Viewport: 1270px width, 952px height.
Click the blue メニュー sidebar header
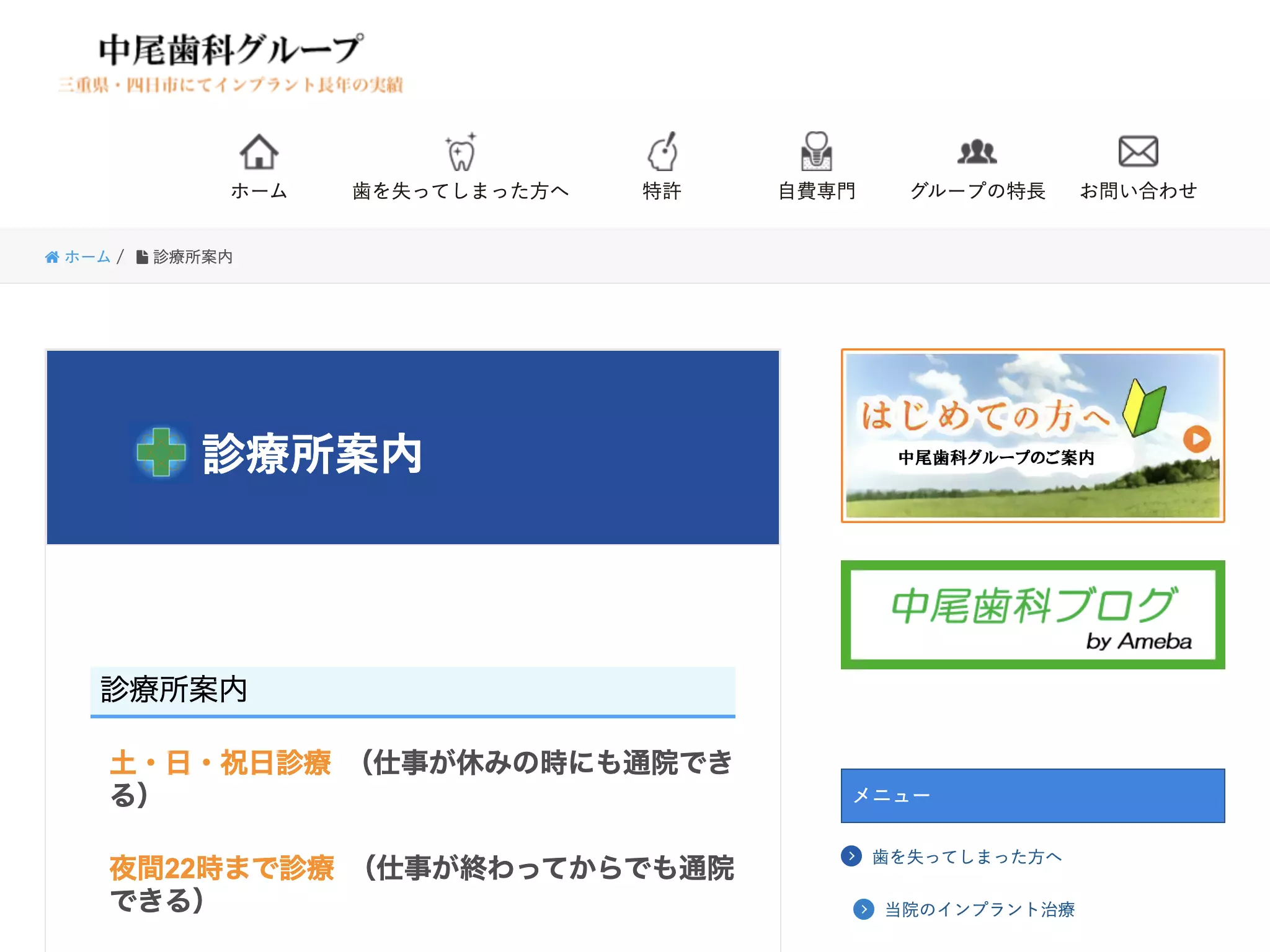pyautogui.click(x=1032, y=796)
